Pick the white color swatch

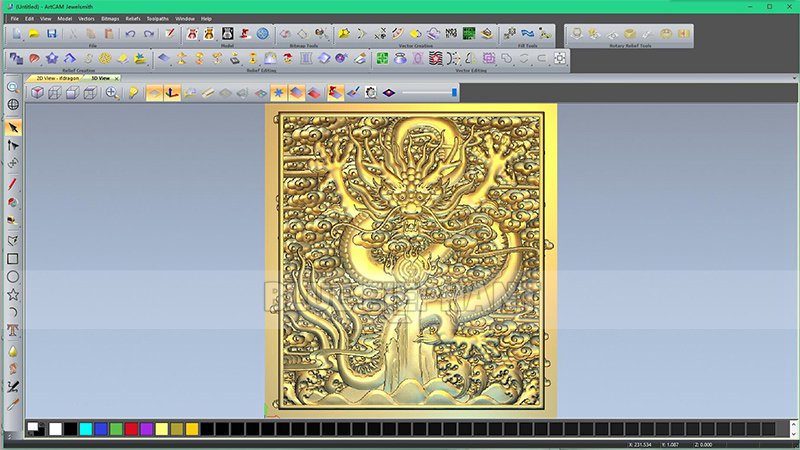[56, 429]
